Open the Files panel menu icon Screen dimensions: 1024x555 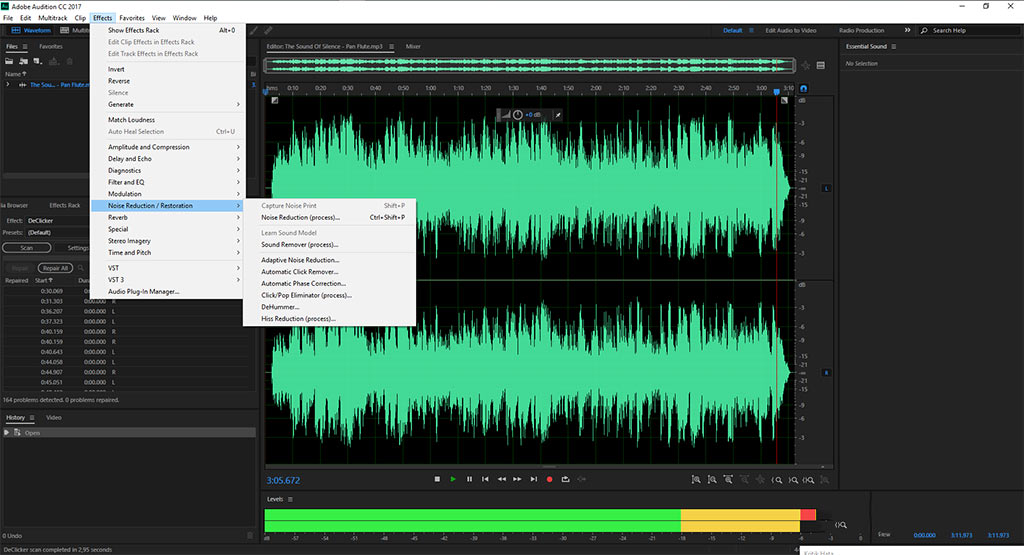coord(25,46)
